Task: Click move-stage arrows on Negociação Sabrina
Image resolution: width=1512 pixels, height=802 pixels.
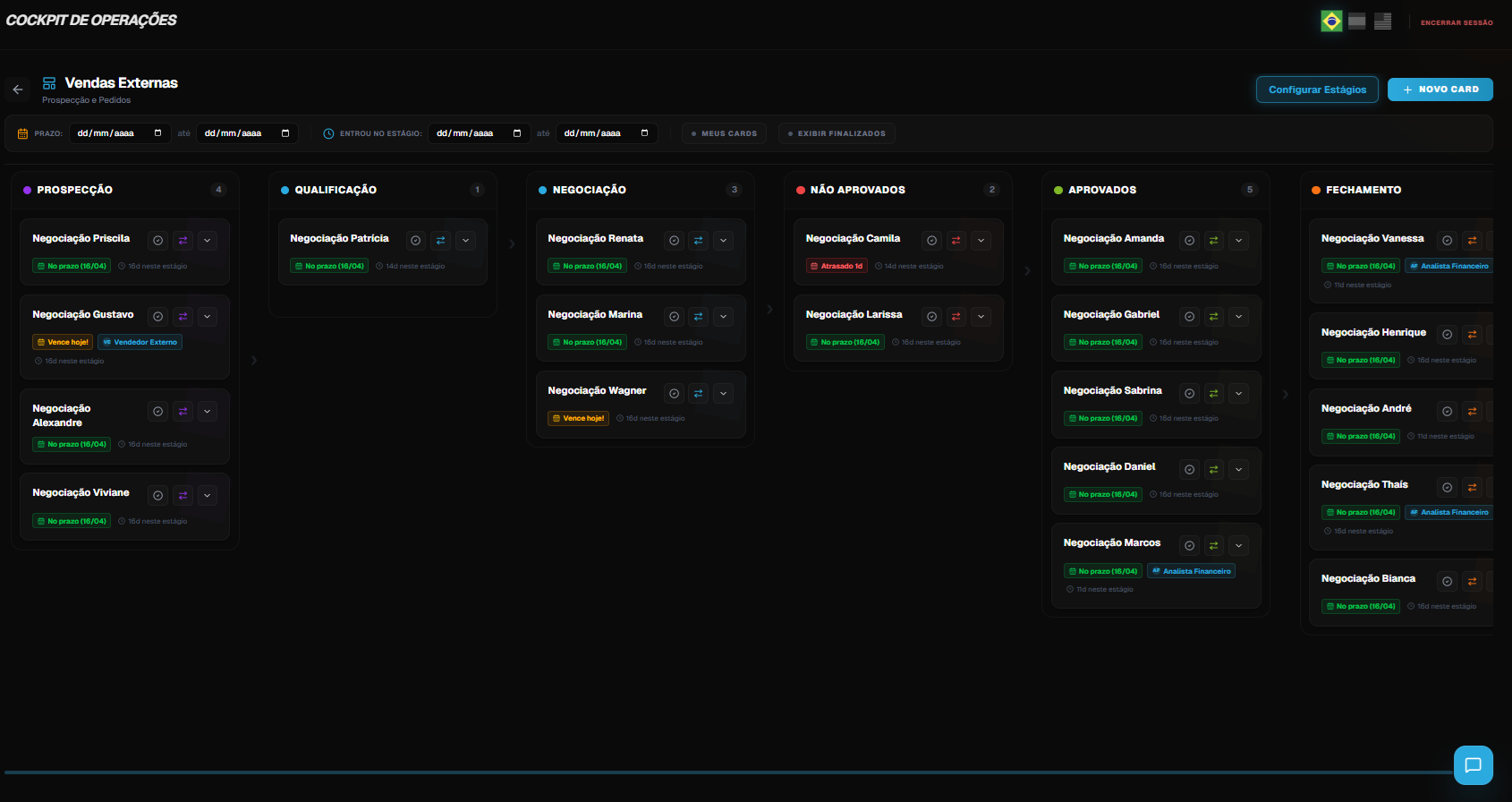Action: [1214, 393]
